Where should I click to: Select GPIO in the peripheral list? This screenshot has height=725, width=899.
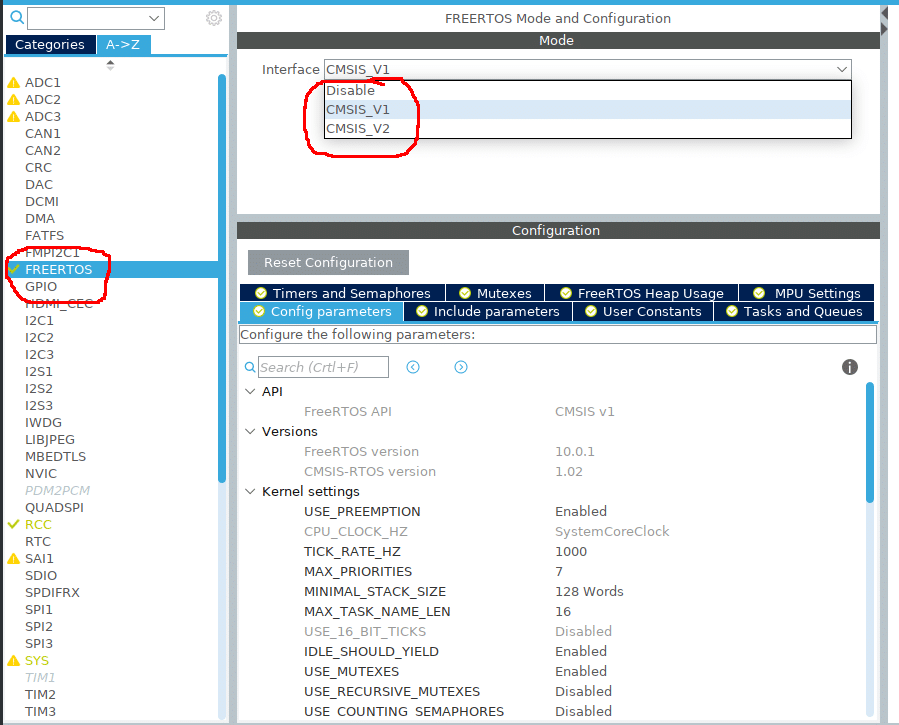[x=41, y=287]
